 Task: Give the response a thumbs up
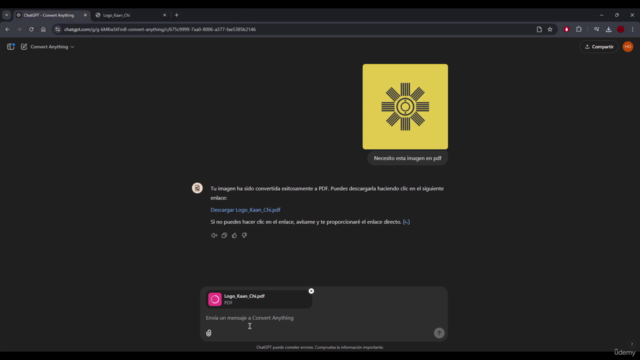click(x=234, y=236)
